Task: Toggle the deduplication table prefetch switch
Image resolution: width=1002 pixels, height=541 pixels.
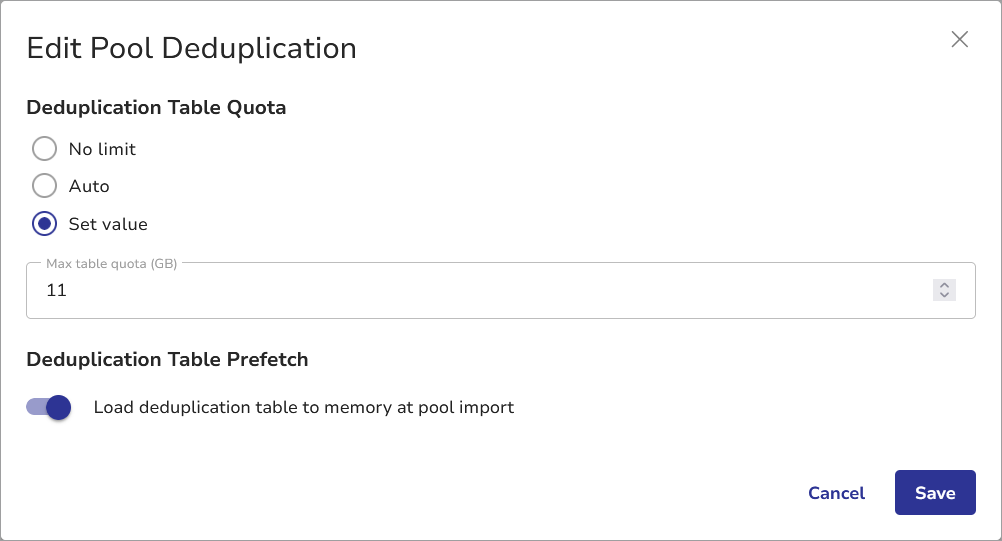Action: [49, 407]
